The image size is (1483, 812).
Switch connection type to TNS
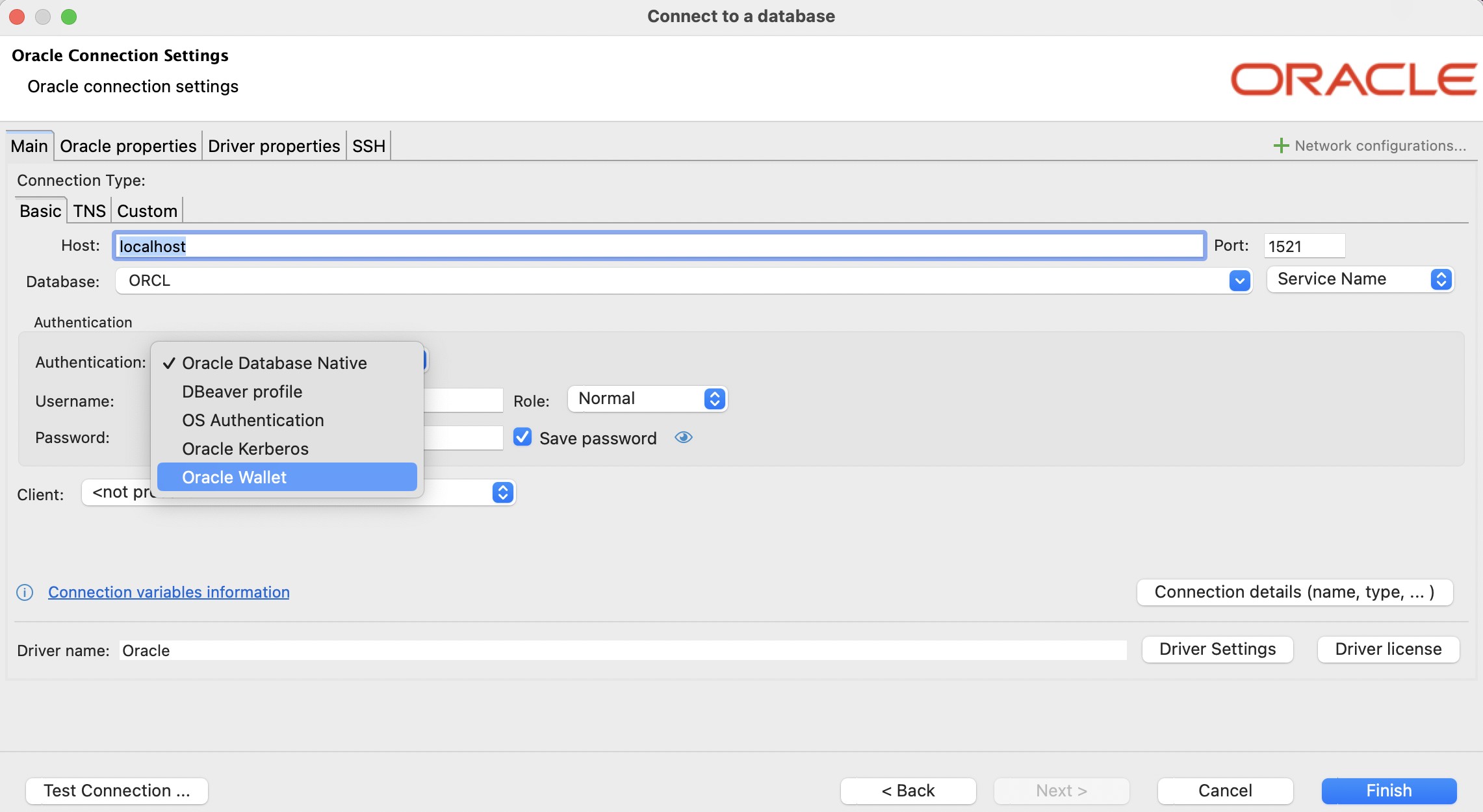tap(89, 211)
